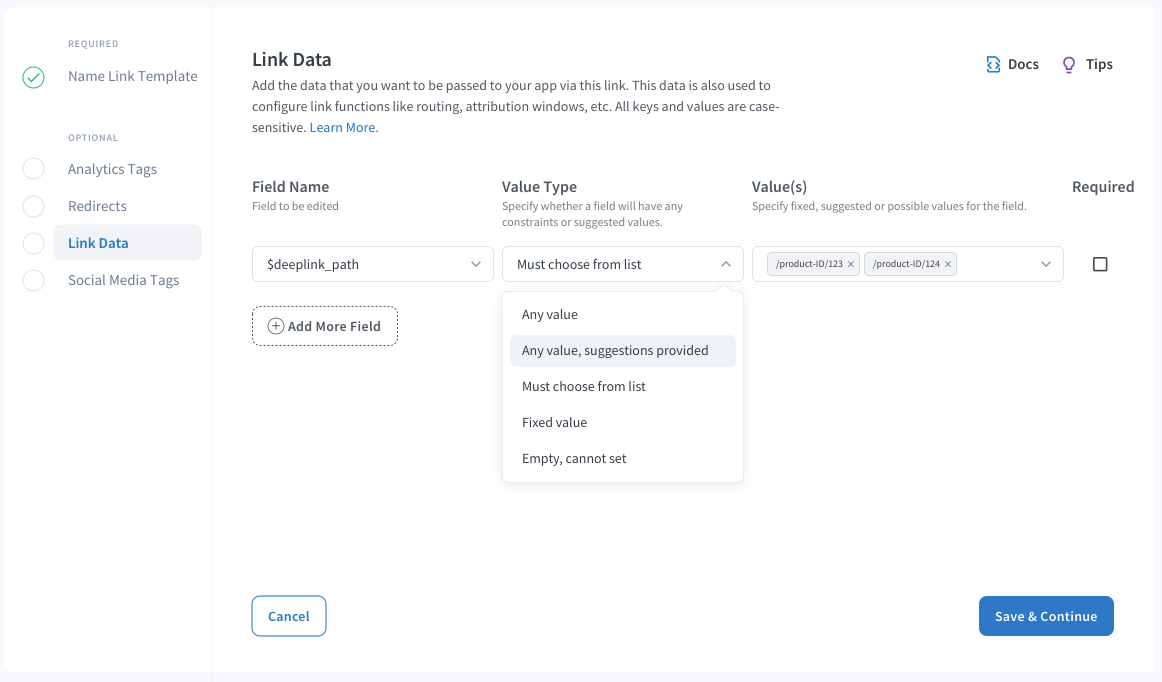Collapse the Value Type dropdown
This screenshot has height=682, width=1162.
[725, 265]
